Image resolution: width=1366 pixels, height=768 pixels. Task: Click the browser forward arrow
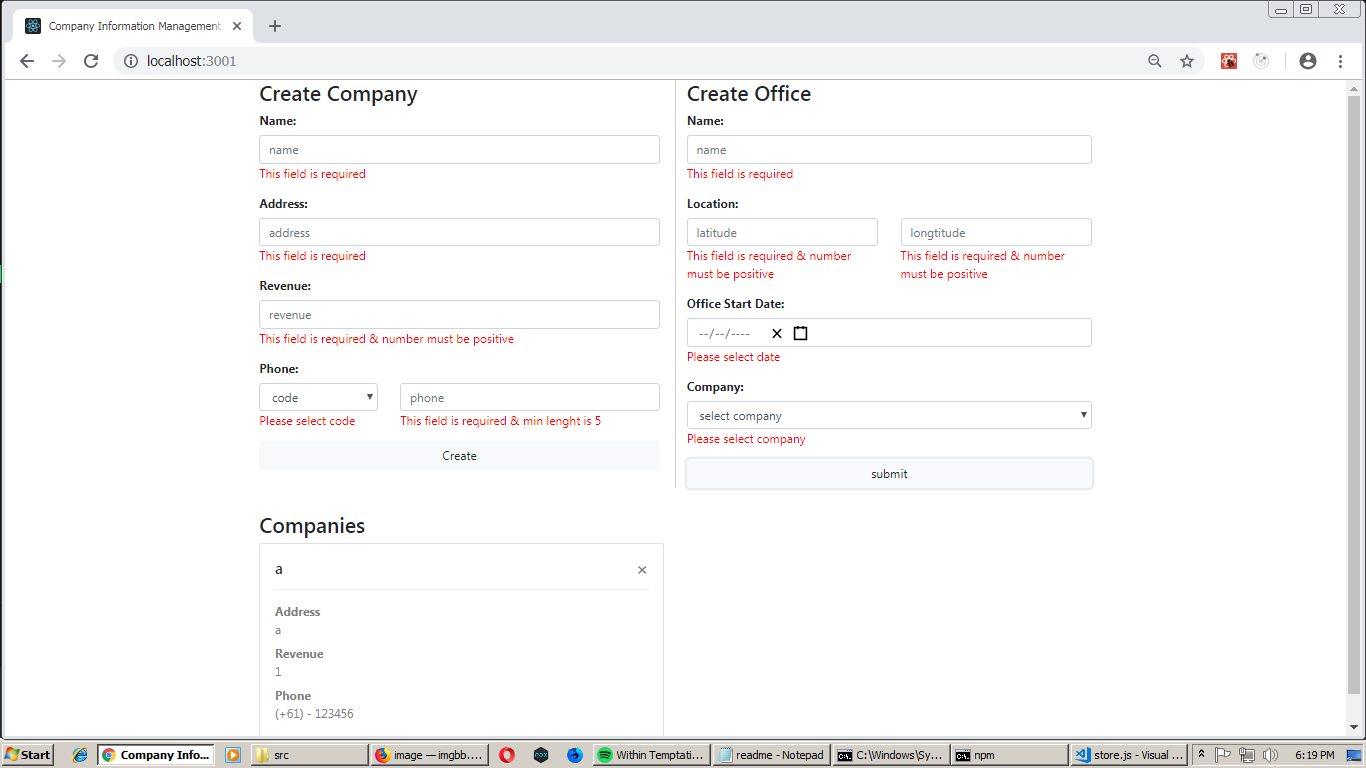(59, 61)
